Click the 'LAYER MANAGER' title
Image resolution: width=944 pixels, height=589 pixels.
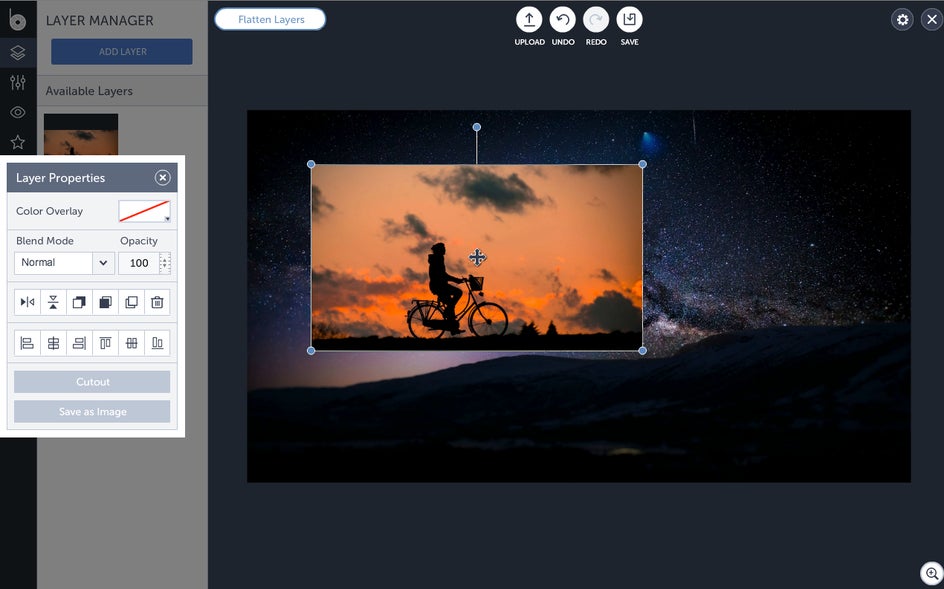[99, 20]
